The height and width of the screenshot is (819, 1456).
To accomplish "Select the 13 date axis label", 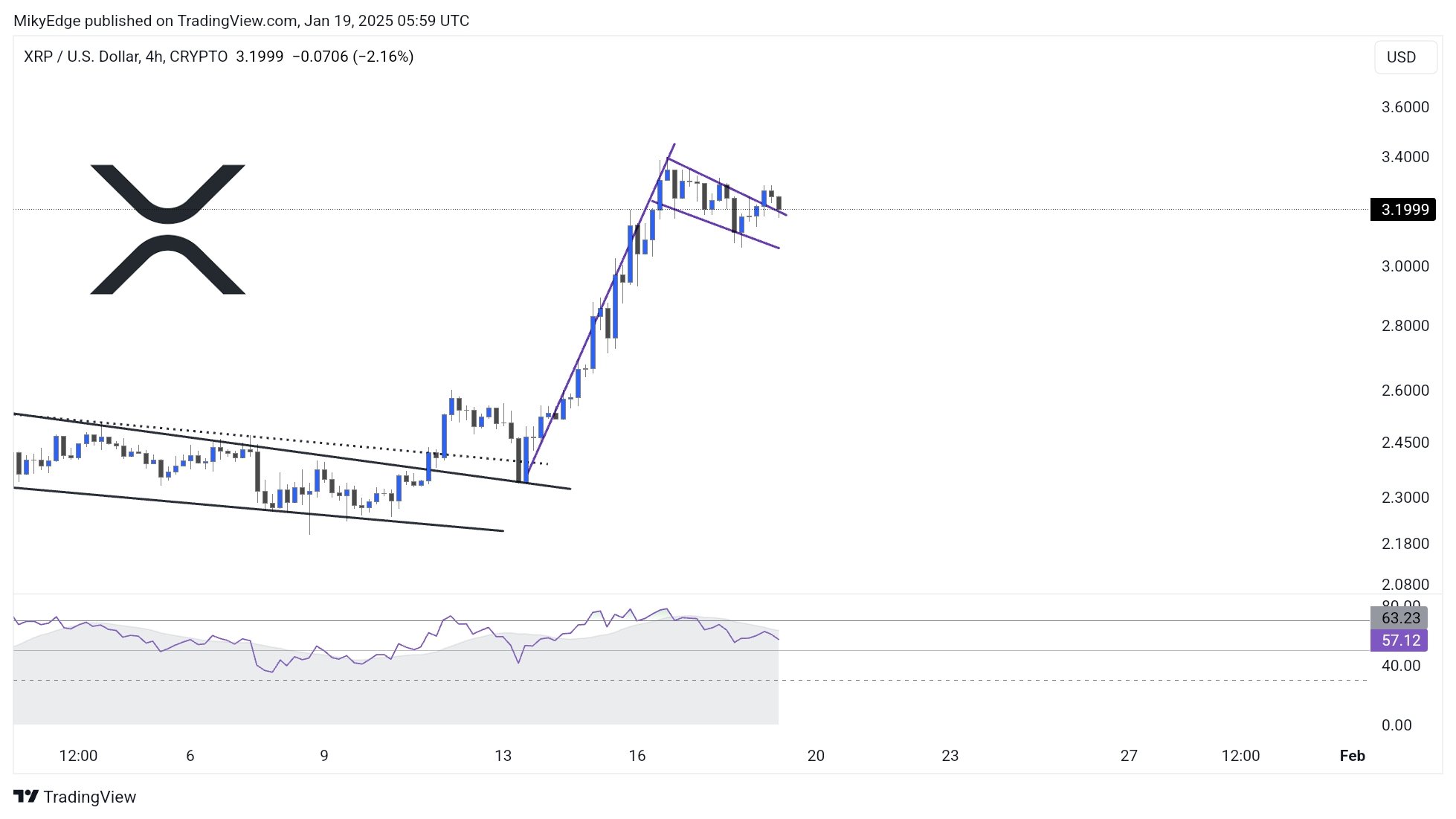I will click(x=503, y=756).
